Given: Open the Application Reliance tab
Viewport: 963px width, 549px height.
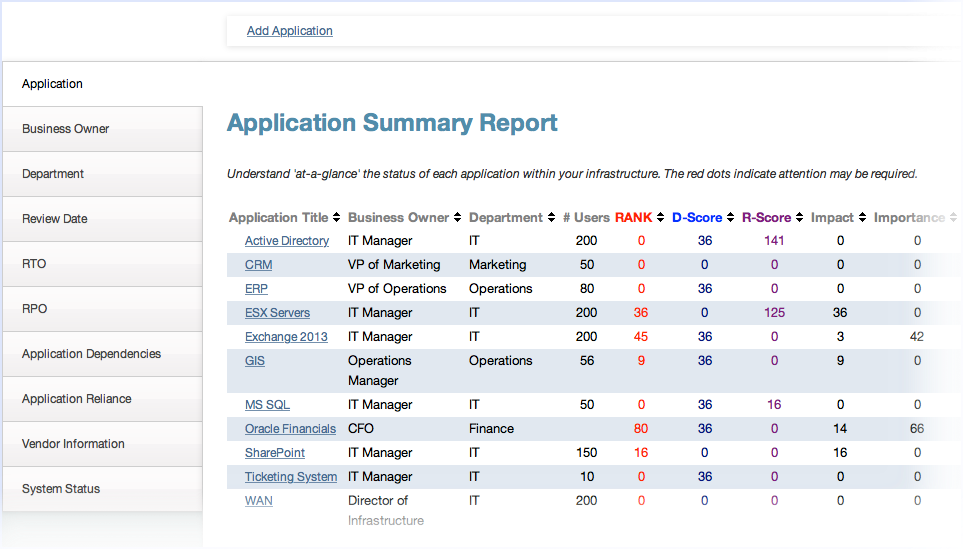Looking at the screenshot, I should [103, 399].
